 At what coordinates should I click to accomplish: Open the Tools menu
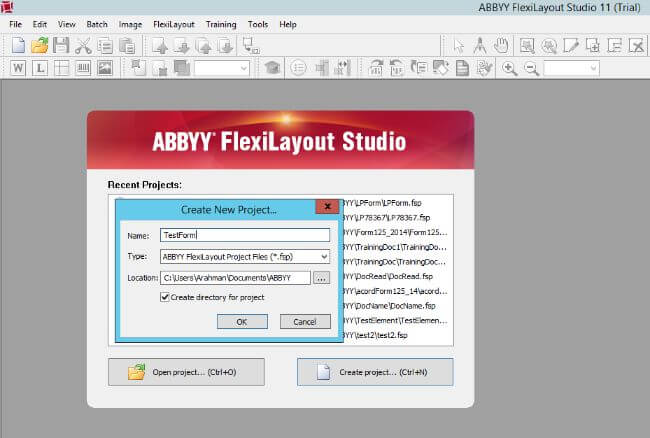pyautogui.click(x=258, y=24)
